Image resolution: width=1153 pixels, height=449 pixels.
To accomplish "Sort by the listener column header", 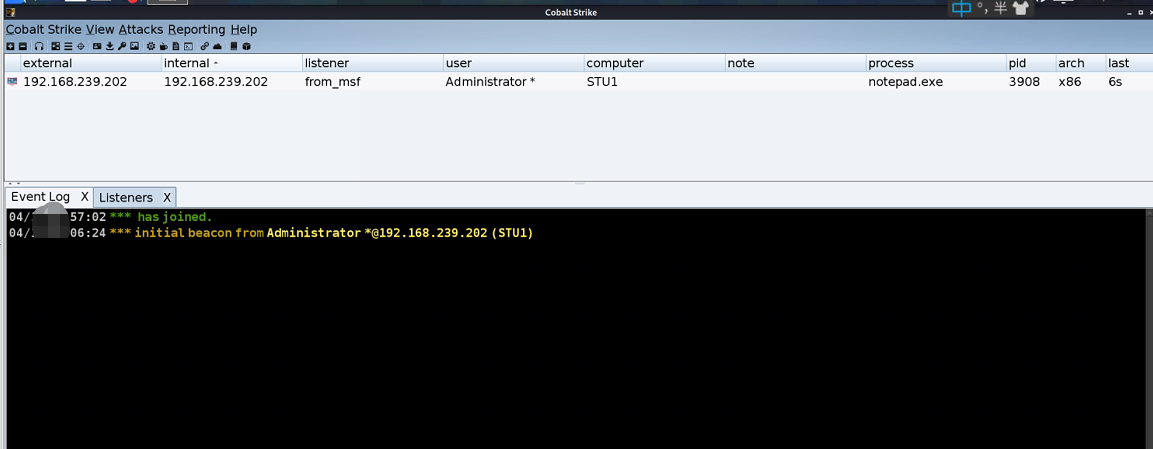I will click(x=373, y=63).
